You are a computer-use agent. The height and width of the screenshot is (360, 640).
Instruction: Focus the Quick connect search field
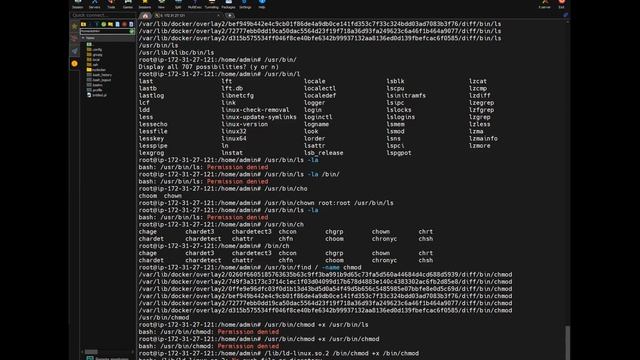[103, 15]
